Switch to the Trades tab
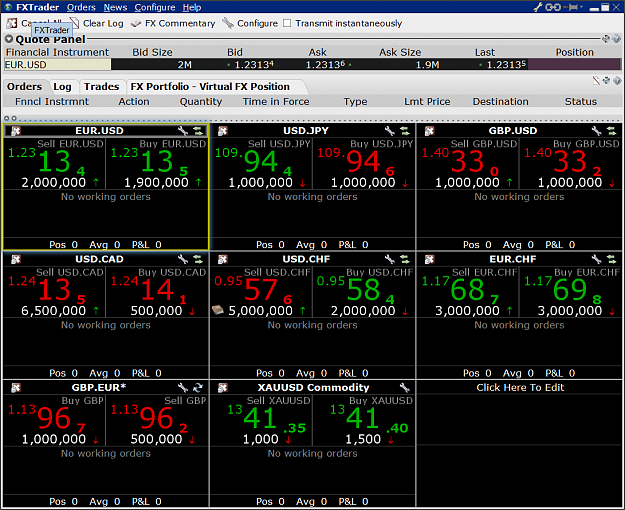 (101, 87)
